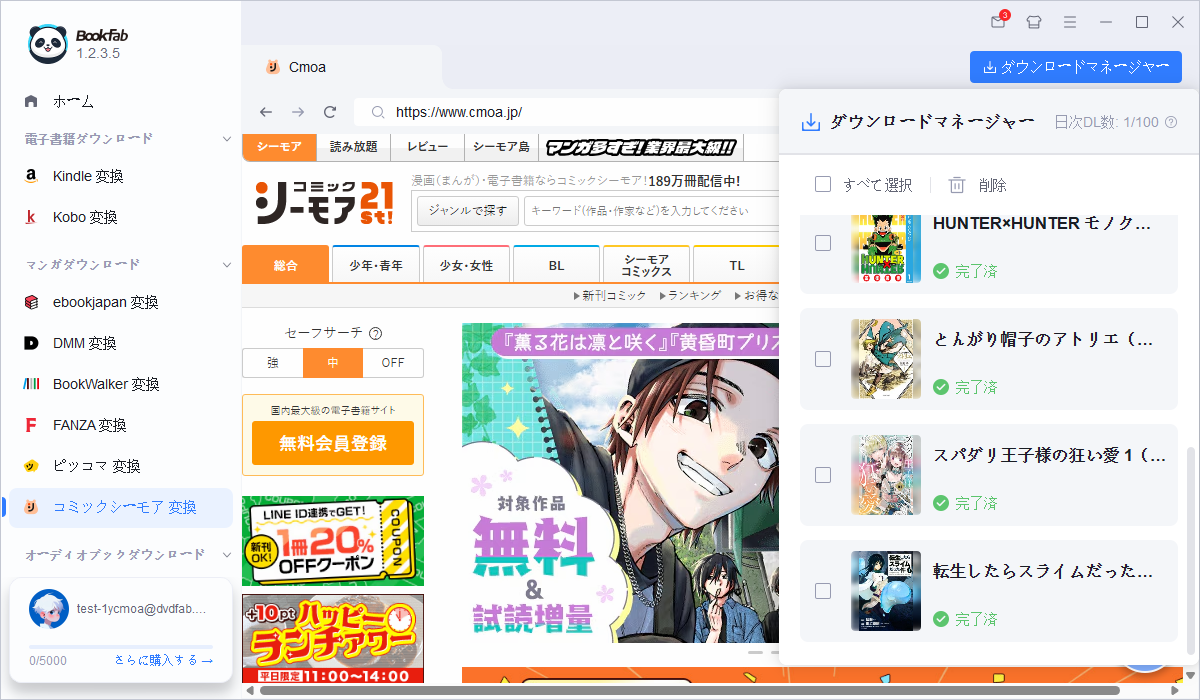Click the notification icon with red badge

point(998,21)
